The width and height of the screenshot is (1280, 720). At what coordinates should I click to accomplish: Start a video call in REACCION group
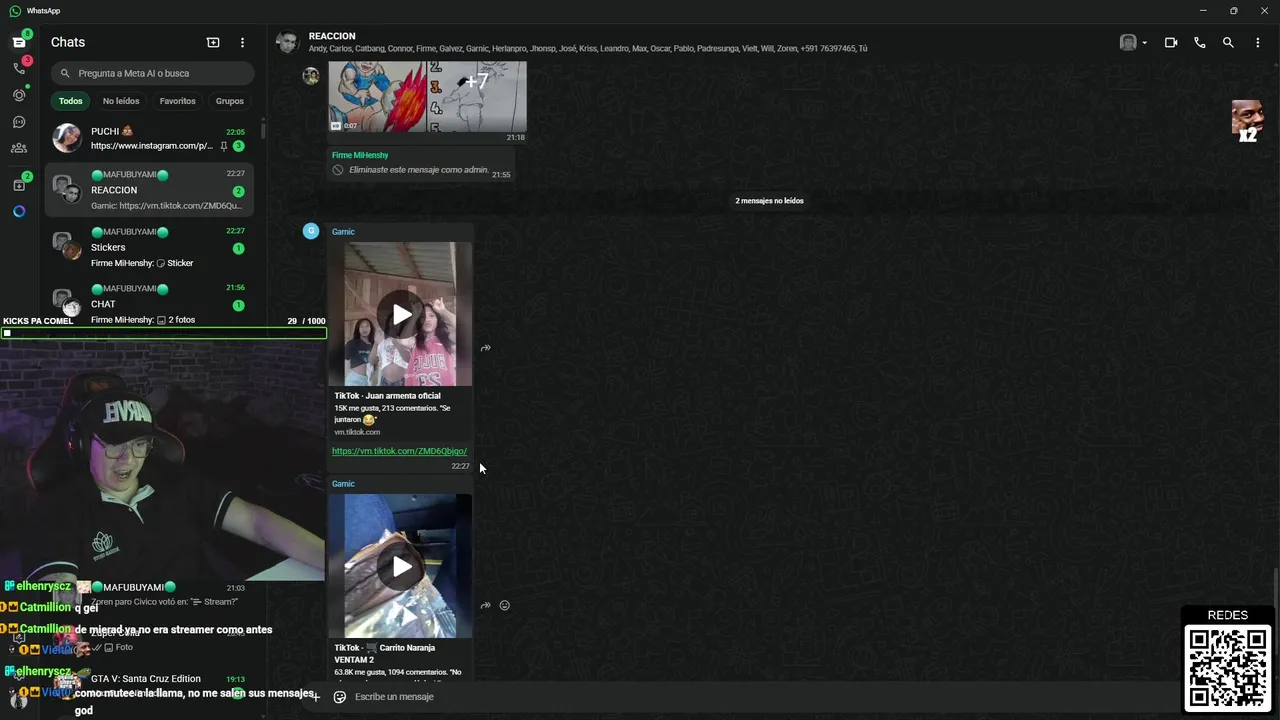1171,42
